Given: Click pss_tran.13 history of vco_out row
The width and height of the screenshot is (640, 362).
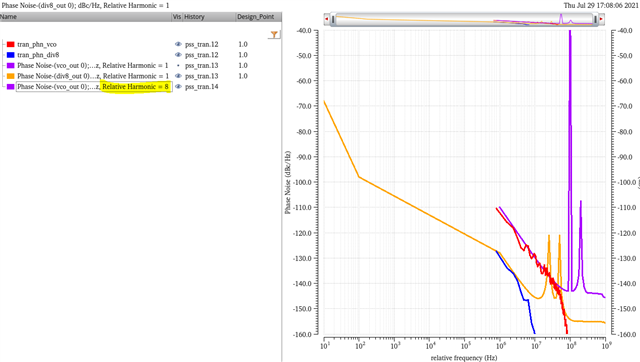Looking at the screenshot, I should (x=202, y=65).
